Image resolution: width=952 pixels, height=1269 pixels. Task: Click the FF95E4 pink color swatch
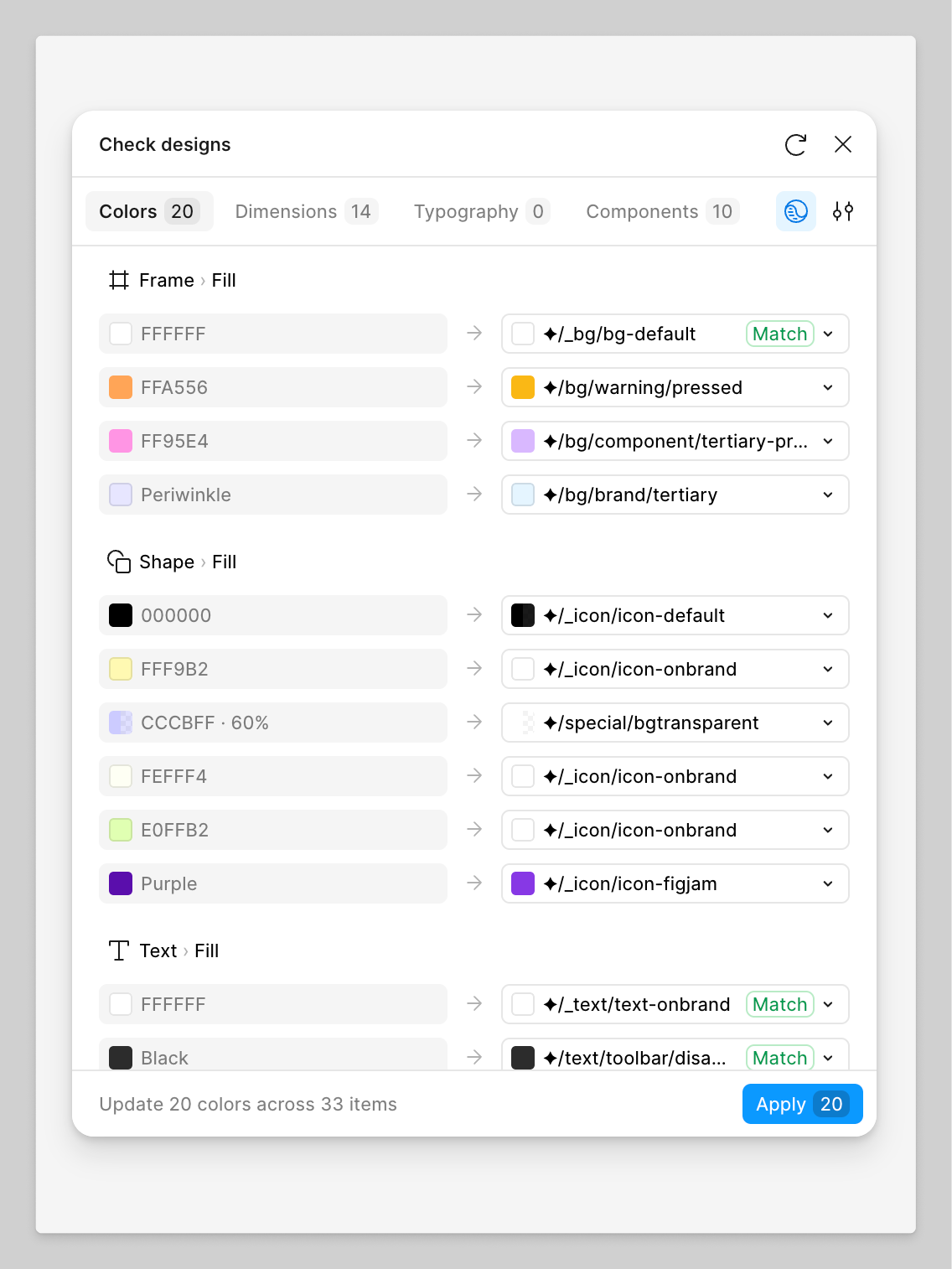point(121,441)
